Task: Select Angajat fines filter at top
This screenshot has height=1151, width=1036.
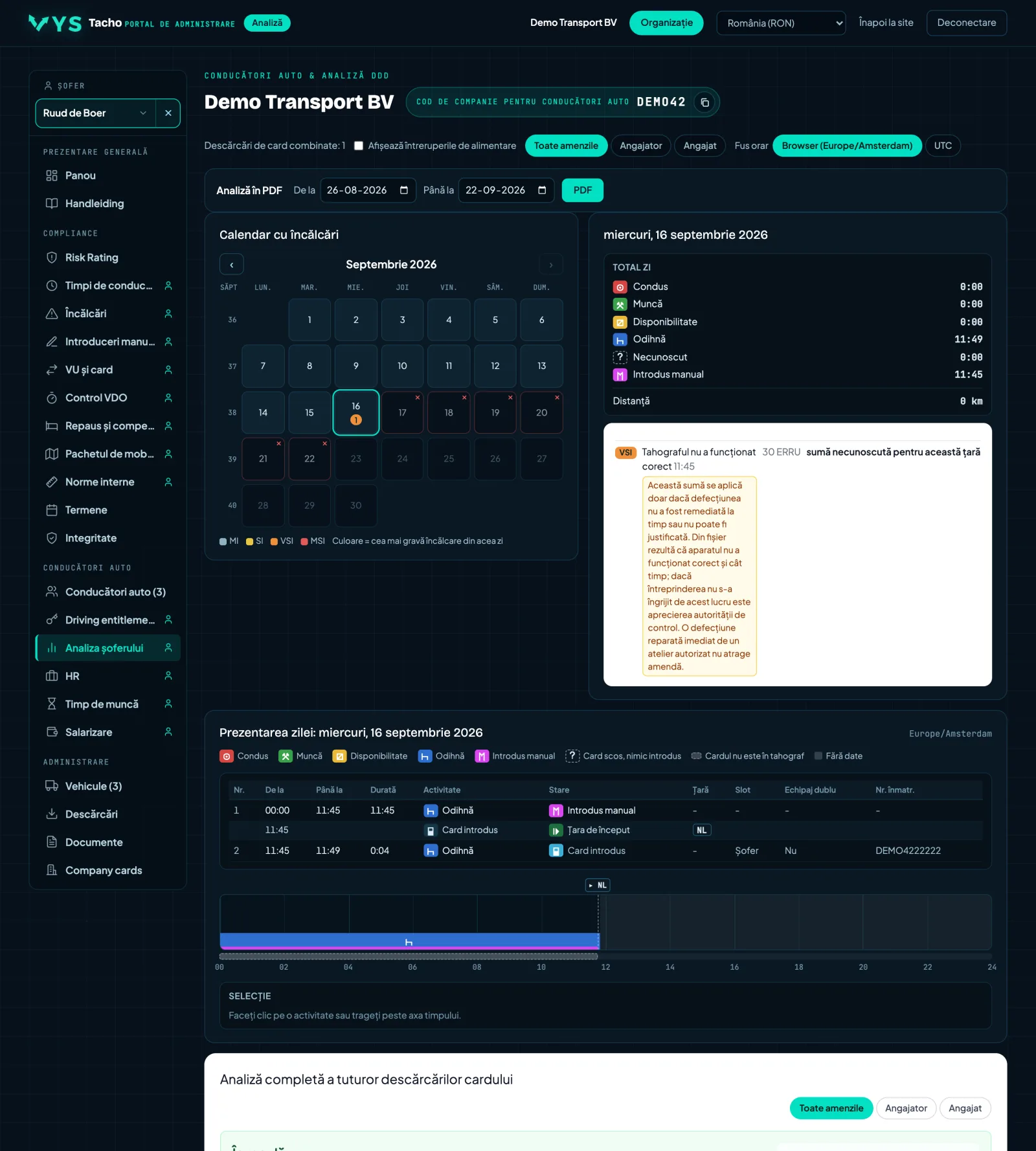Action: click(x=700, y=146)
